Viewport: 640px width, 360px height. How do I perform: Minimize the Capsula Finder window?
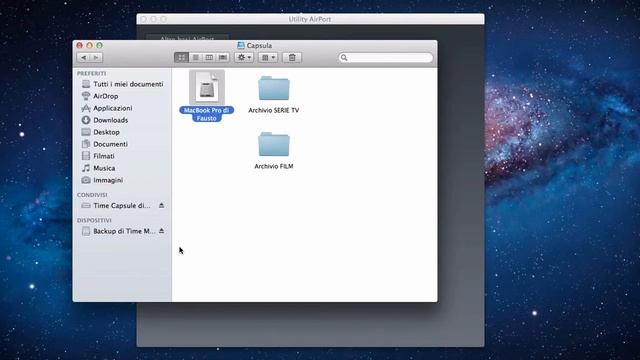point(89,45)
